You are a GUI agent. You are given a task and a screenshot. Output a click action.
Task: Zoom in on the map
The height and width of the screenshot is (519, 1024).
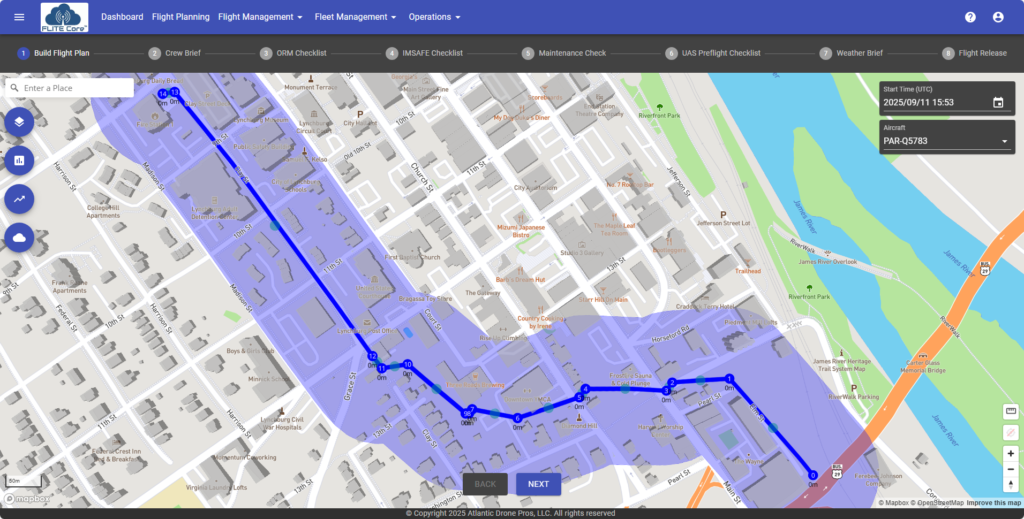(1010, 453)
